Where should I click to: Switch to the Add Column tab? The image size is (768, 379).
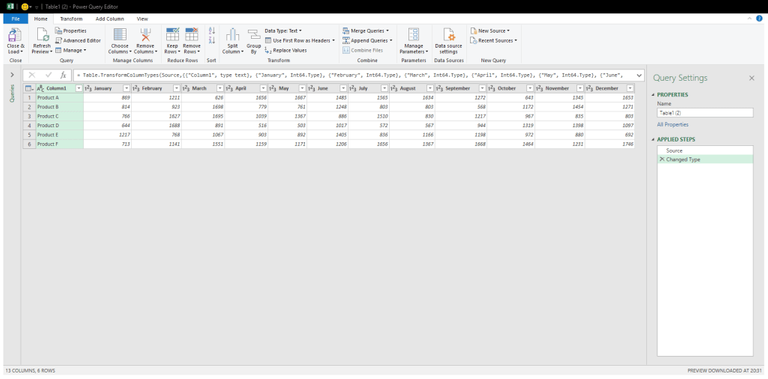110,19
